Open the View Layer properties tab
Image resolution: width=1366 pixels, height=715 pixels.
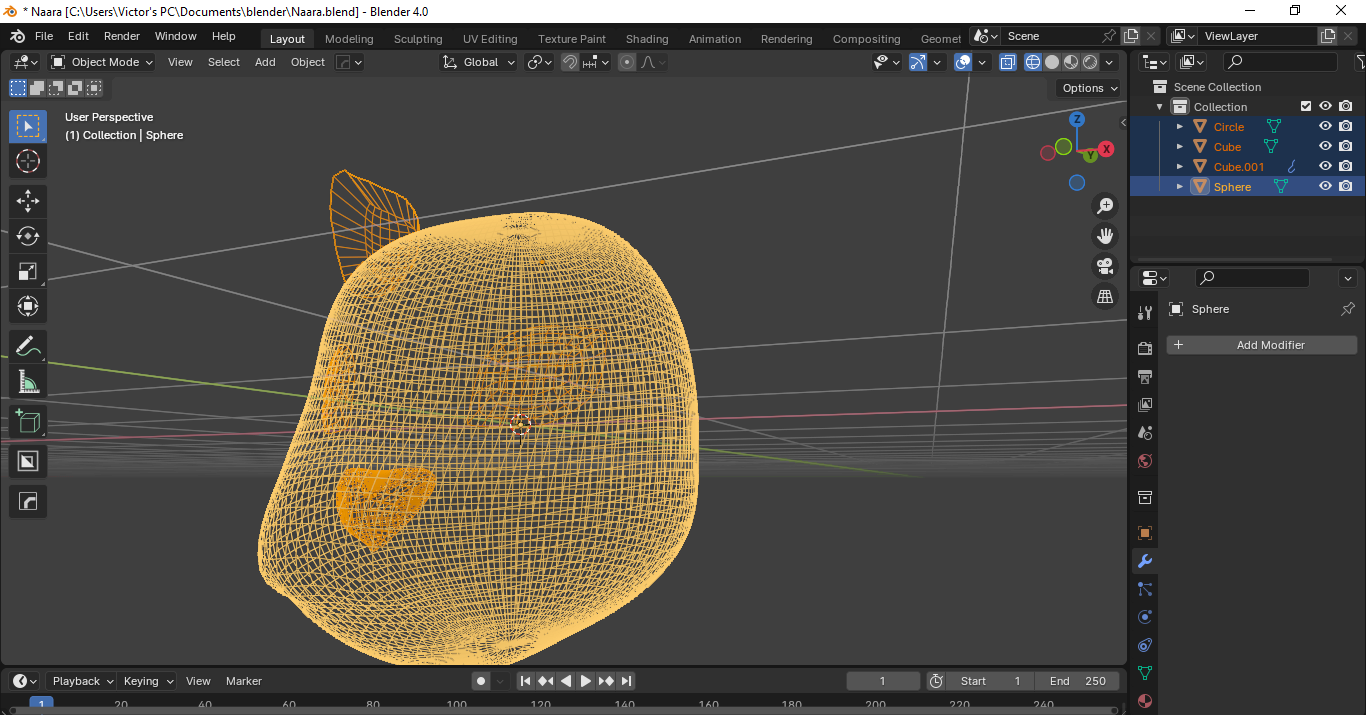click(x=1145, y=405)
